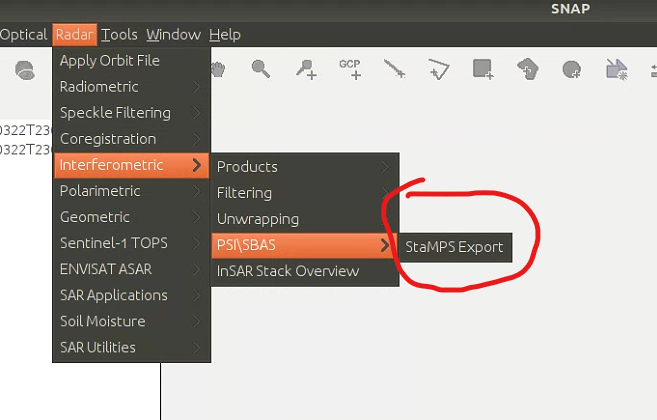657x420 pixels.
Task: Select the PSI\SBAS submenu entry
Action: click(x=305, y=245)
